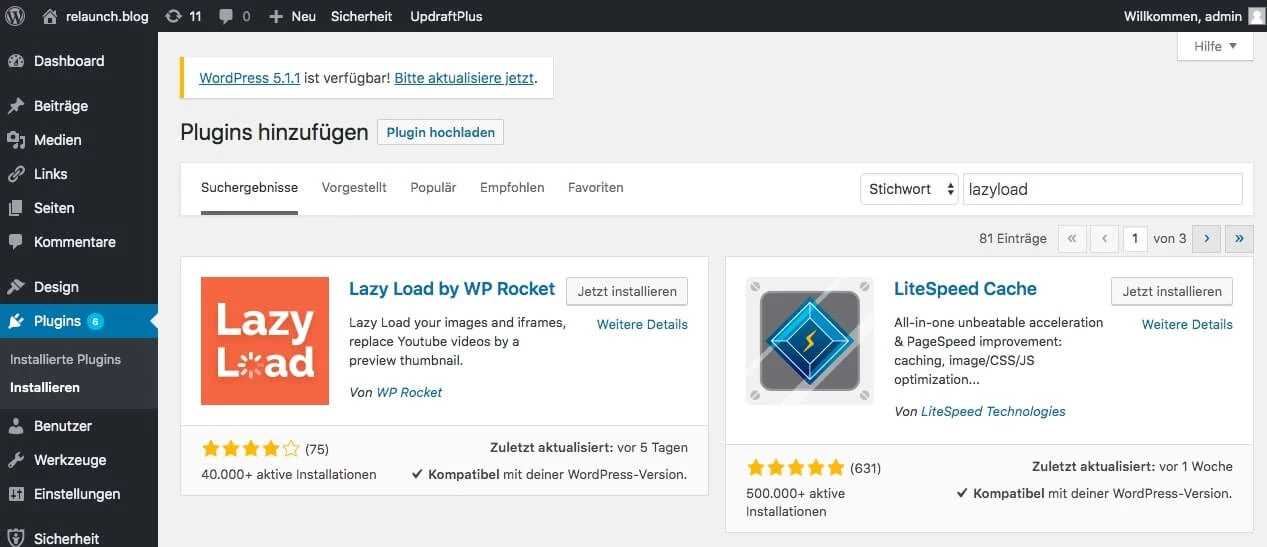
Task: Click the Lazy Load plugin thumbnail
Action: tap(265, 341)
